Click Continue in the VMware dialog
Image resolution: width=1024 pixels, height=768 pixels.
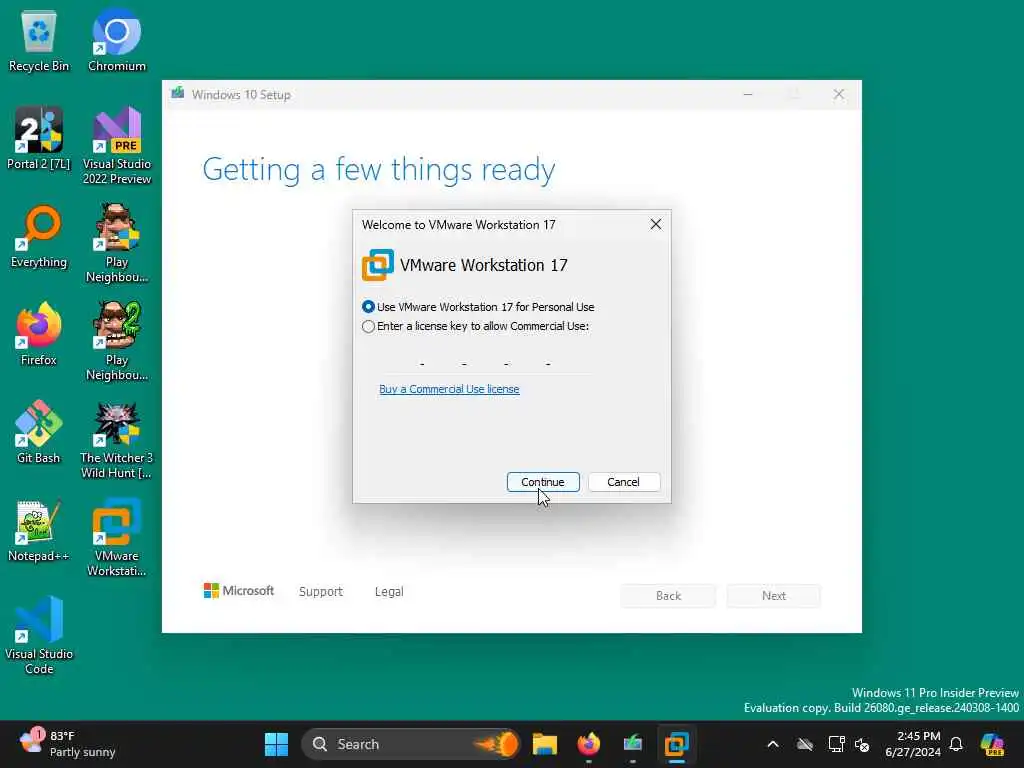coord(543,482)
